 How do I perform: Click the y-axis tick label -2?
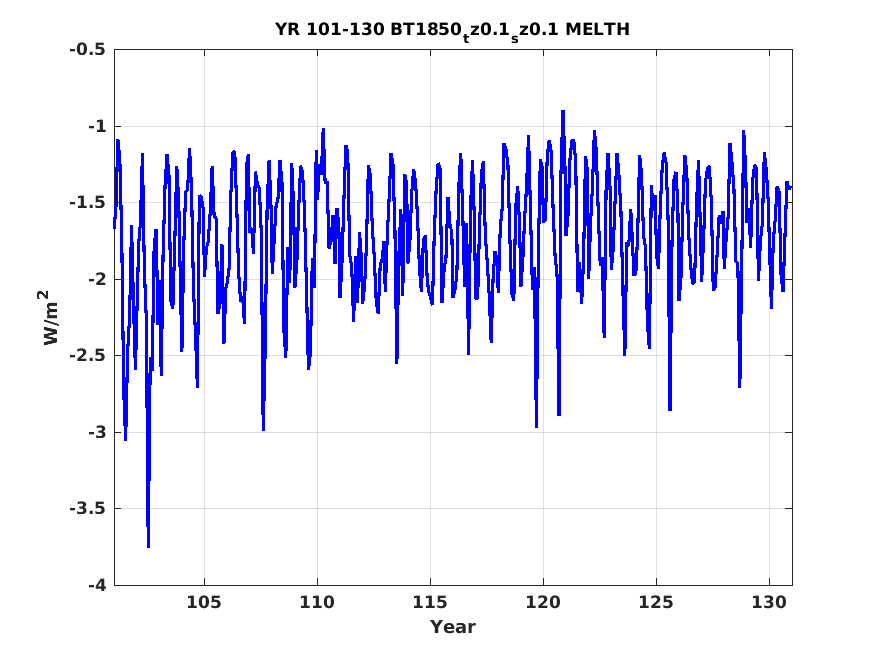(x=97, y=279)
